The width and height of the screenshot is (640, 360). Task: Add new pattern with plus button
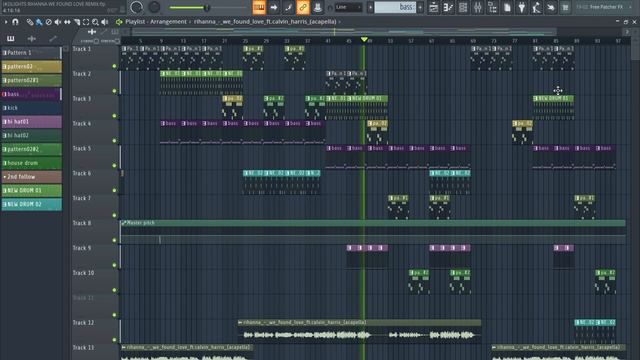420,7
